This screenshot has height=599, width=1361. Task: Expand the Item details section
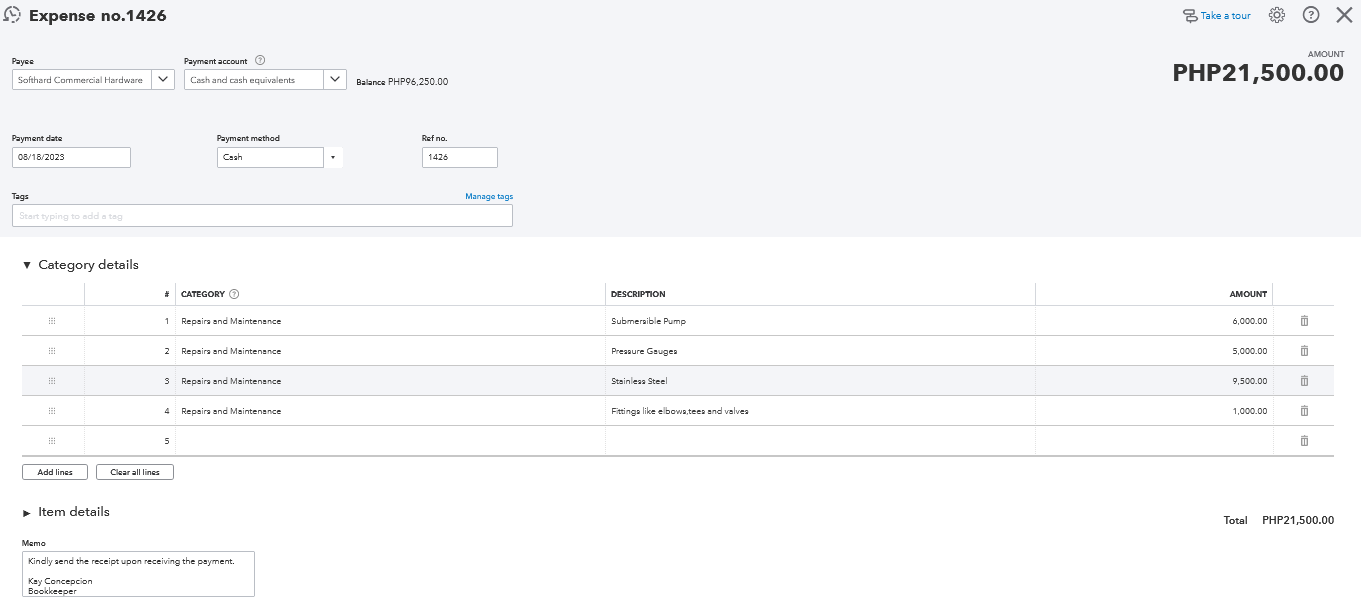(x=27, y=512)
